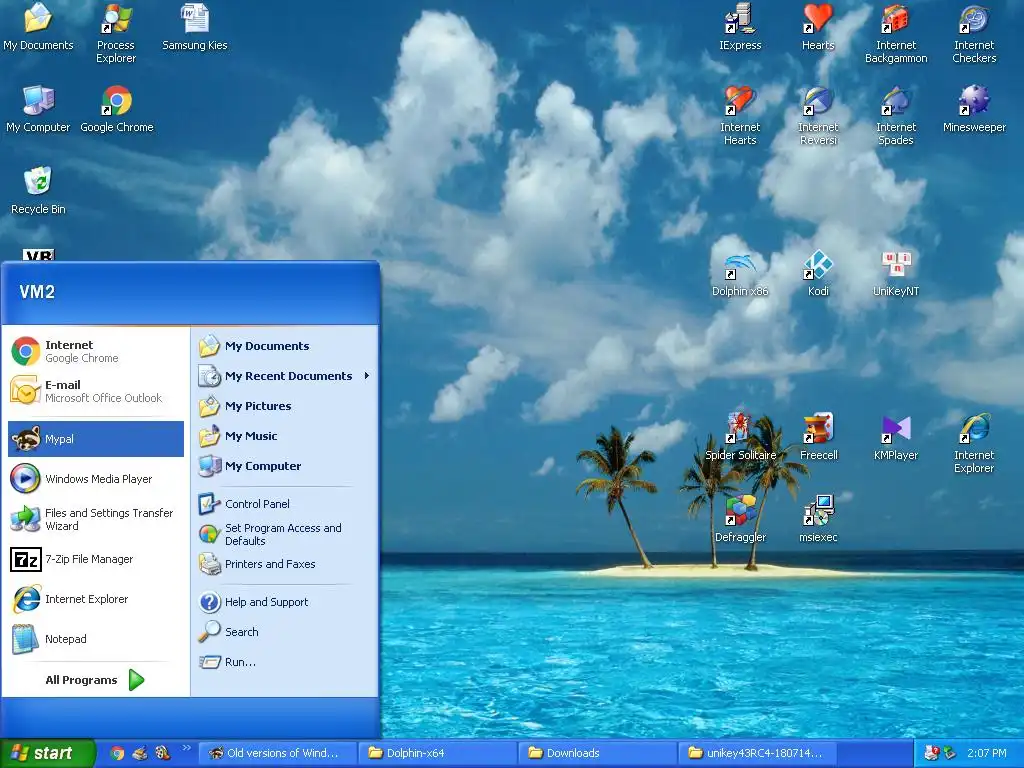Select the Freecell desktop shortcut
This screenshot has width=1024, height=768.
pos(818,438)
